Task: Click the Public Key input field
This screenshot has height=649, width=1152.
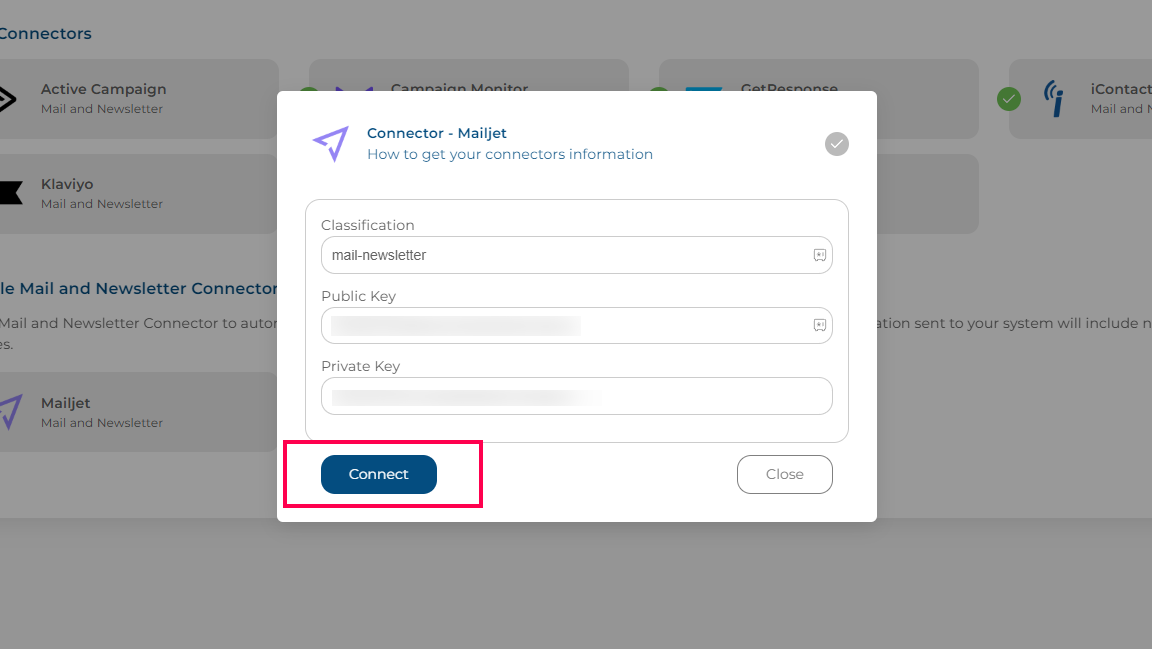Action: tap(577, 325)
